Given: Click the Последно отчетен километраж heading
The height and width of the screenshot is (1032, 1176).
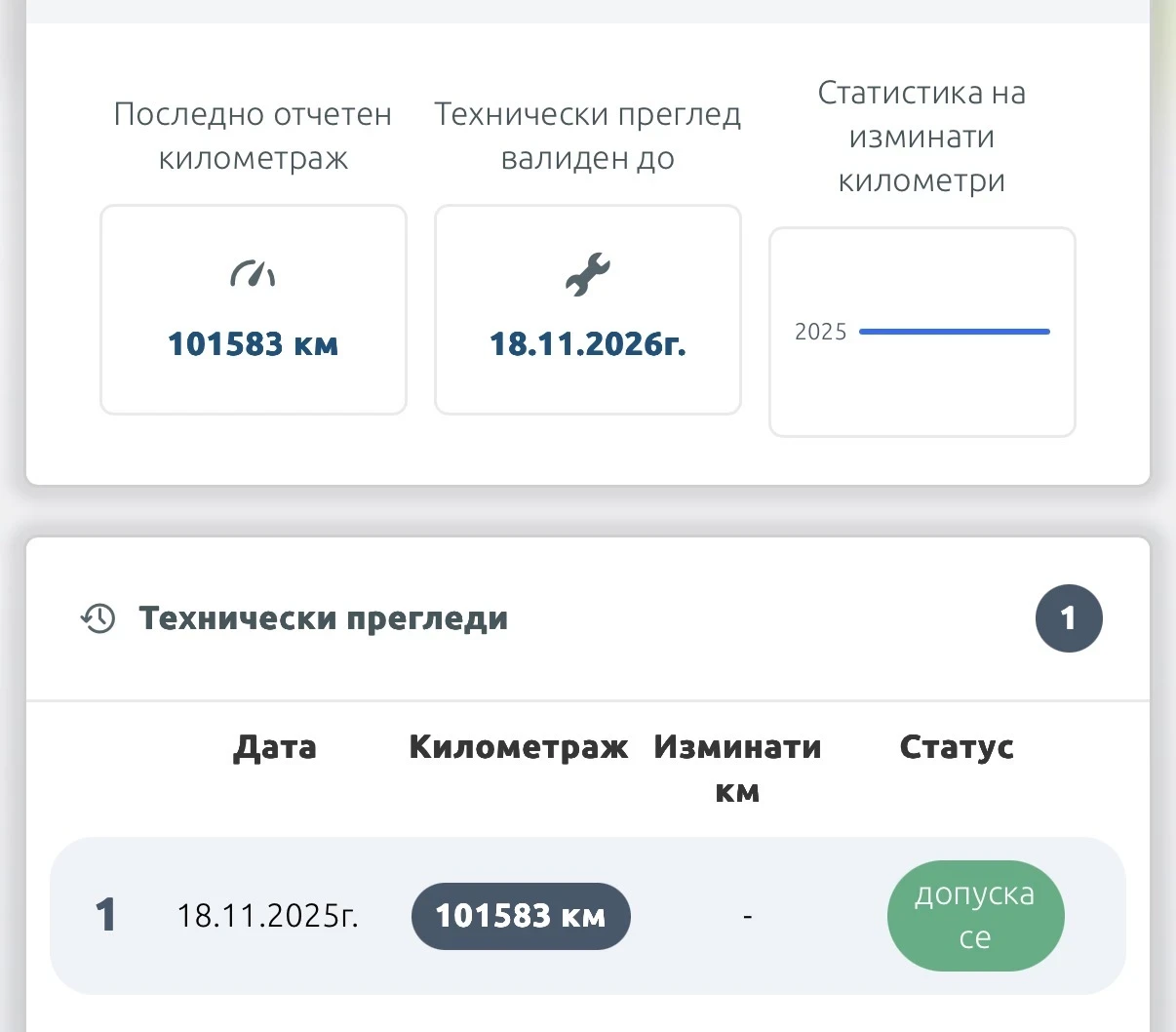Looking at the screenshot, I should 253,136.
